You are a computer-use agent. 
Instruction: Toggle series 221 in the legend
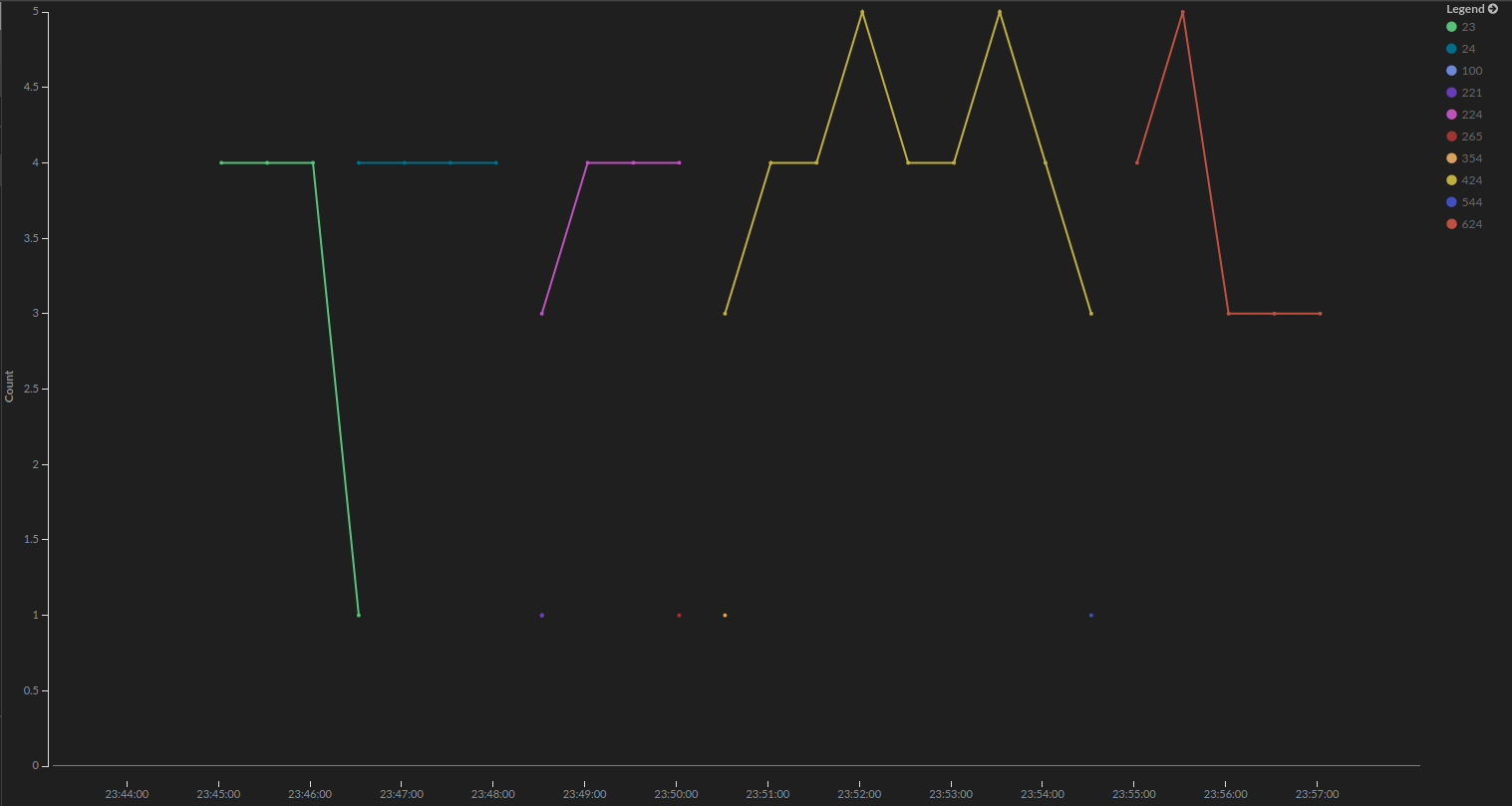tap(1464, 93)
